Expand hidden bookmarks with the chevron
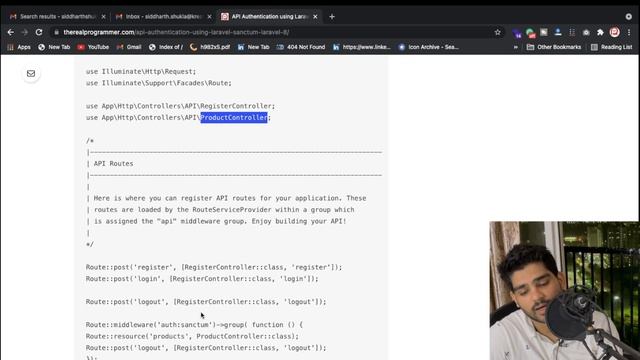This screenshot has height=360, width=640. click(516, 47)
